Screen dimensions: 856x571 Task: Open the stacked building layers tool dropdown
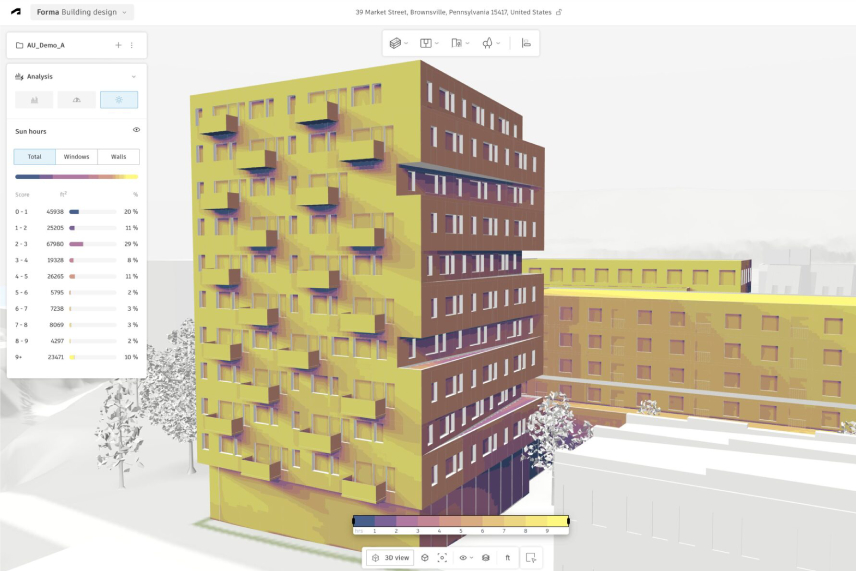399,43
